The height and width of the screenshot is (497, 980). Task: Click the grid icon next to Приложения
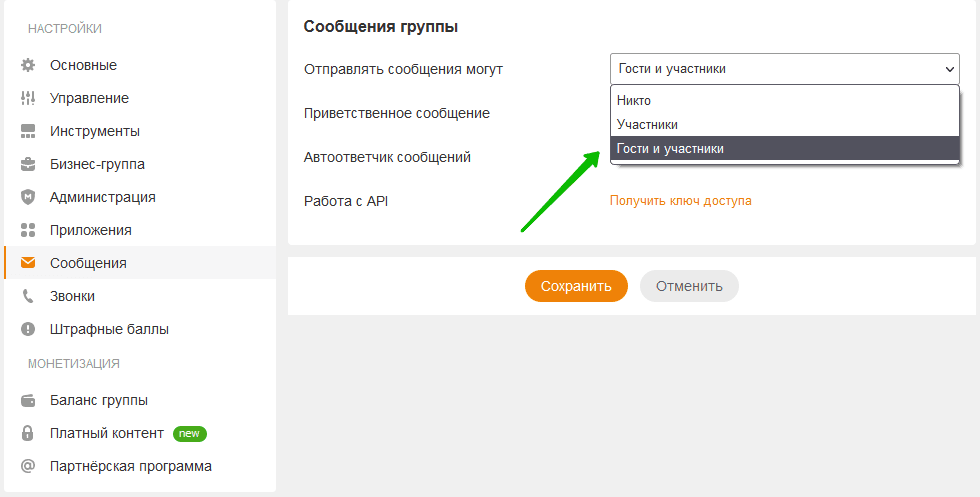pos(28,230)
